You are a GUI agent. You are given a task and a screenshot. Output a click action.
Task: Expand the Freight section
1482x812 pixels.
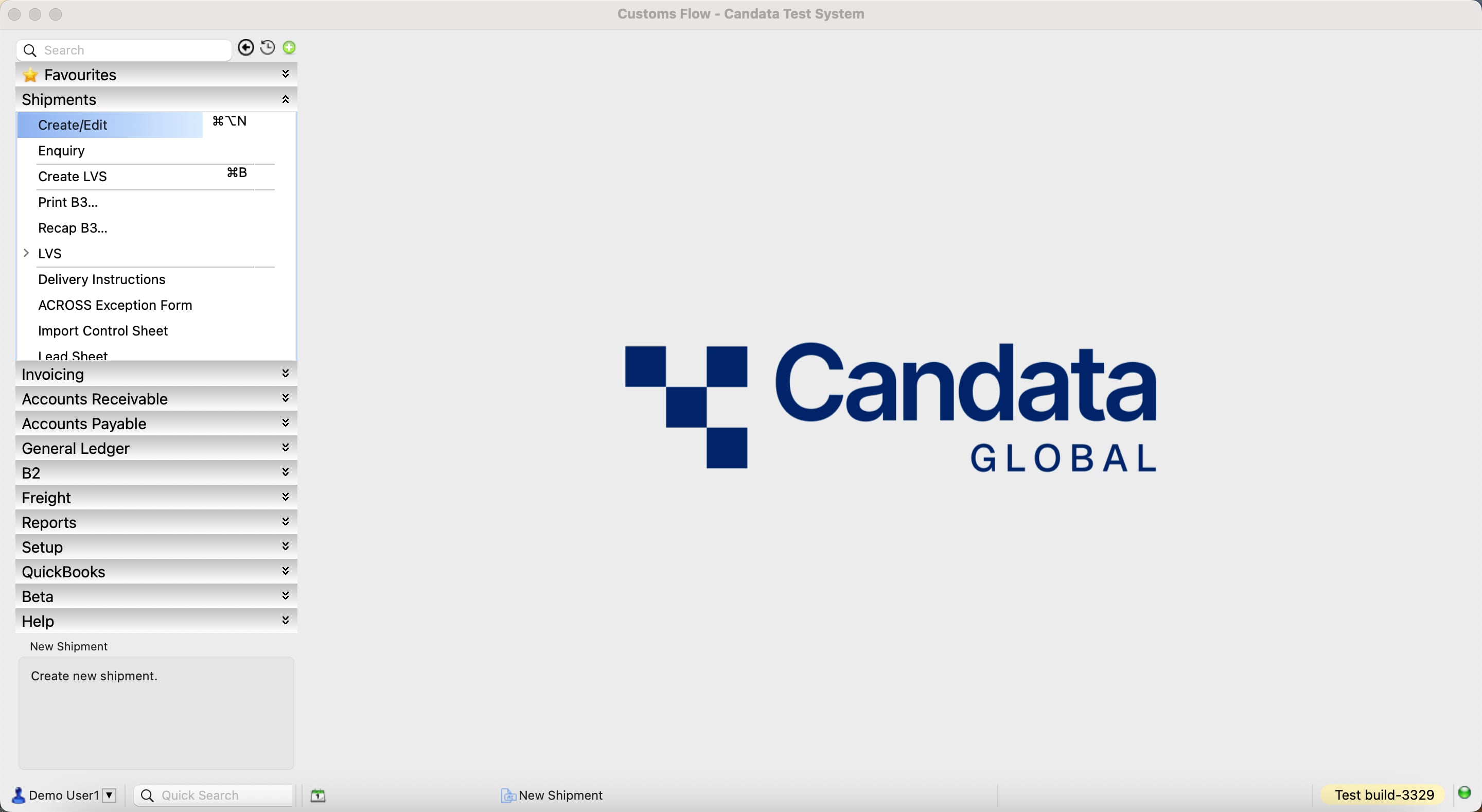point(286,497)
